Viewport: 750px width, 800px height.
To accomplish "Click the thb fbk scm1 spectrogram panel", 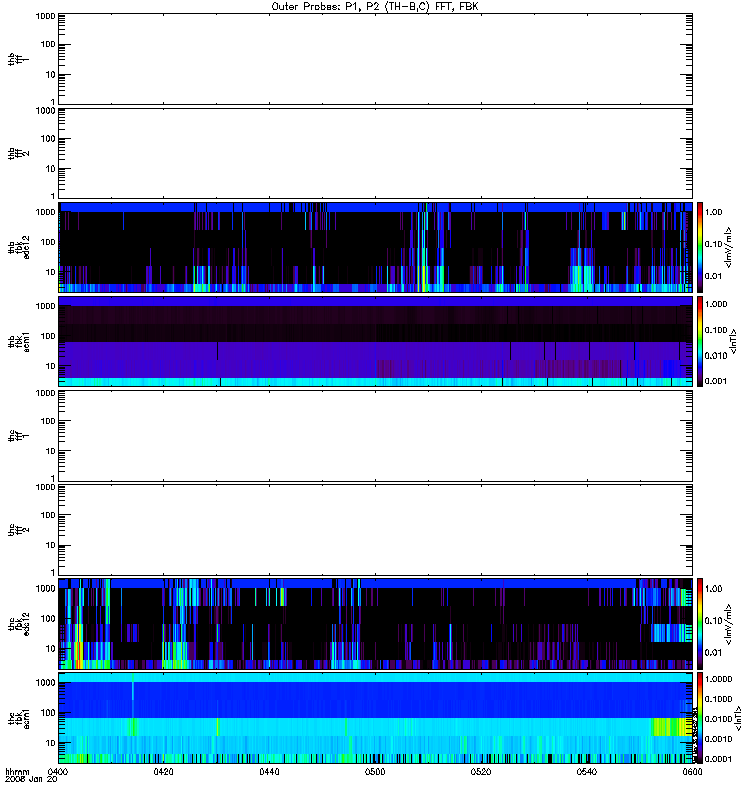I will [x=376, y=341].
